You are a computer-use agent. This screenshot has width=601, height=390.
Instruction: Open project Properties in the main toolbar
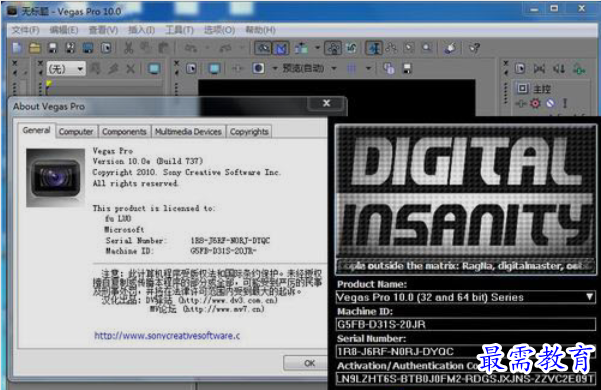106,48
